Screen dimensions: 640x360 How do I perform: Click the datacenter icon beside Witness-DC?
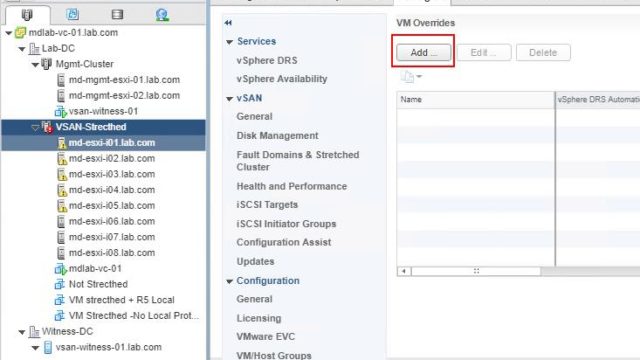click(34, 332)
